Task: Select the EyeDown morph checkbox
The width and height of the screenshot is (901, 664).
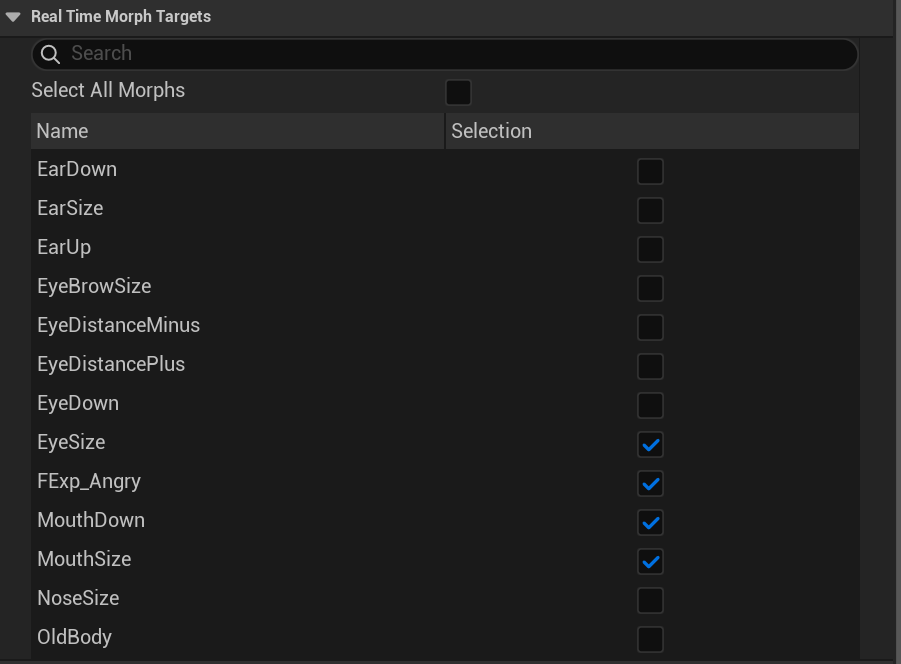Action: pos(650,406)
